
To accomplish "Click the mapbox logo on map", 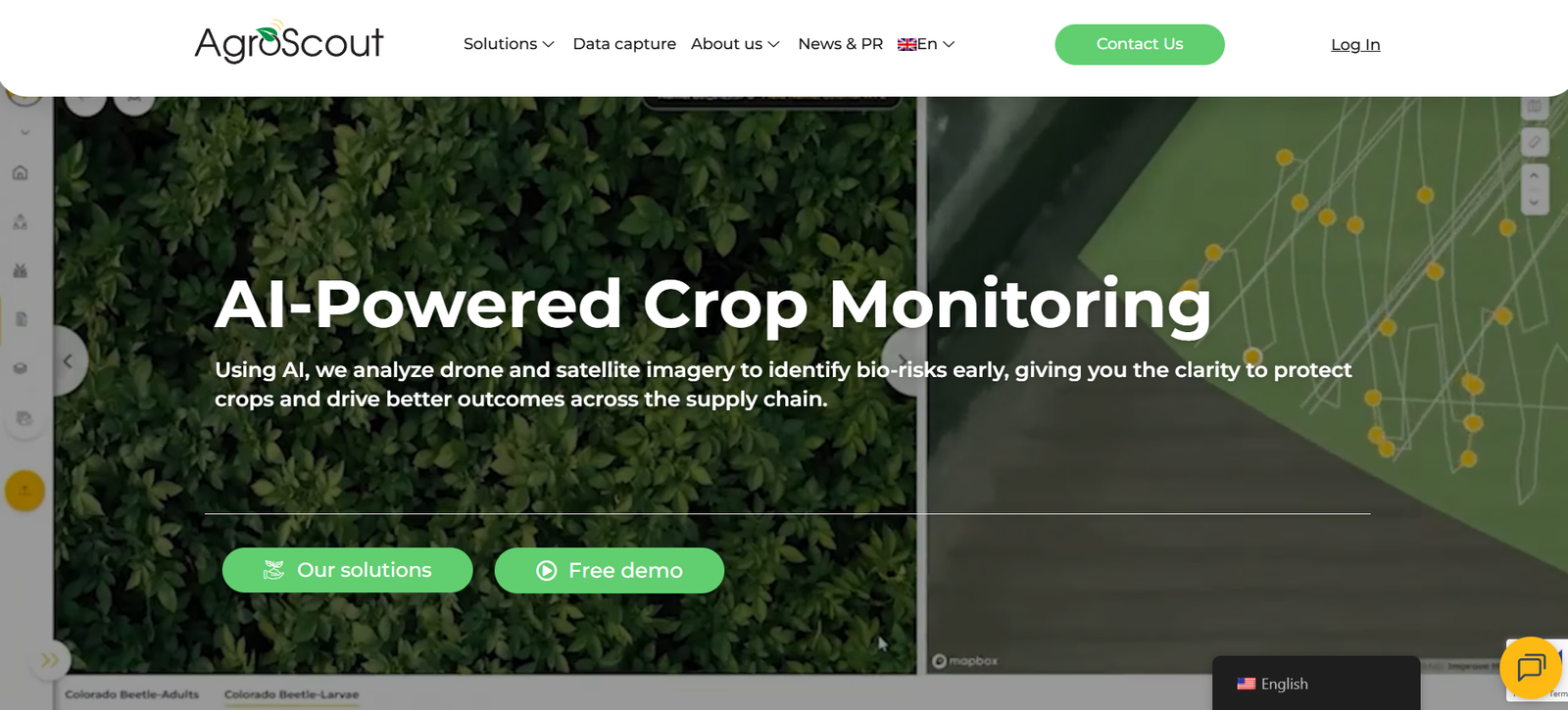I will 965,661.
